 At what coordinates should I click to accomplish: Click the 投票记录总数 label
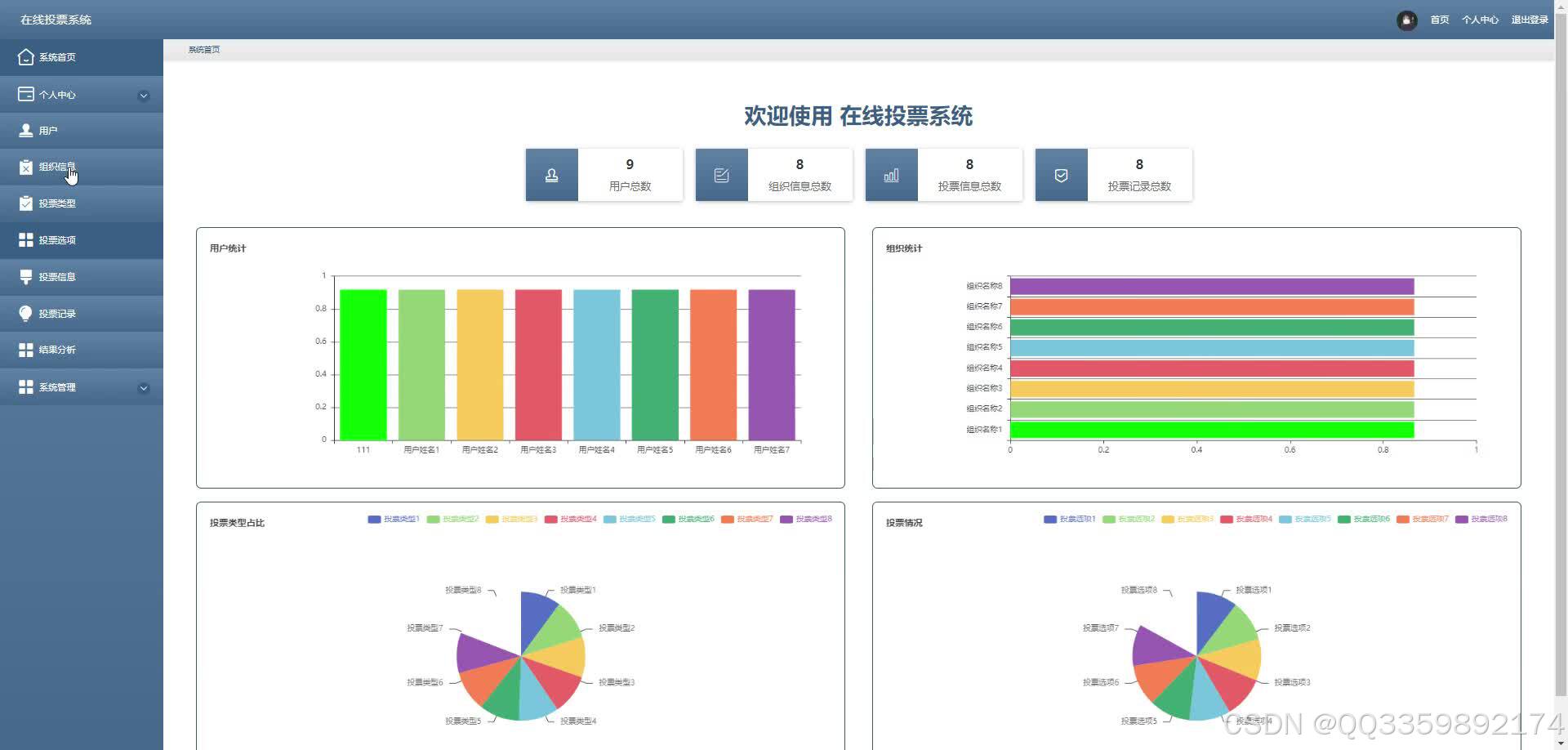(1139, 186)
